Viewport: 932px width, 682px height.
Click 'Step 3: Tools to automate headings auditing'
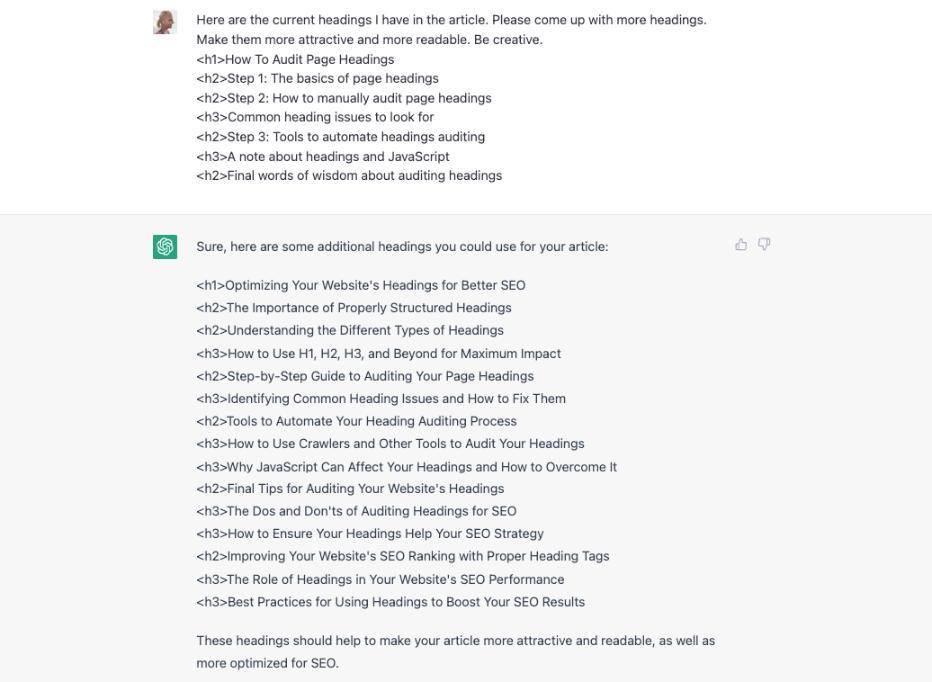(x=341, y=137)
